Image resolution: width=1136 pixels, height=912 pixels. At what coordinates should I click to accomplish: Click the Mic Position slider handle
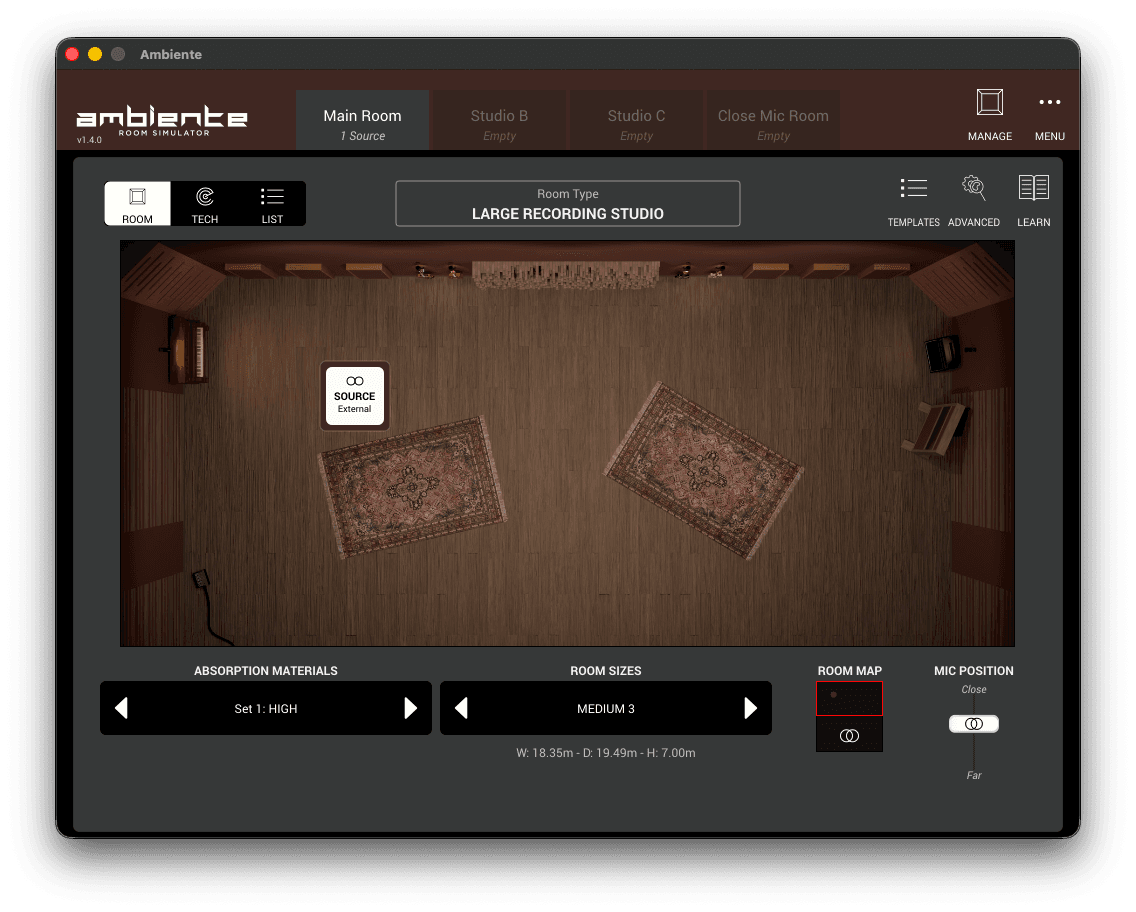[974, 724]
